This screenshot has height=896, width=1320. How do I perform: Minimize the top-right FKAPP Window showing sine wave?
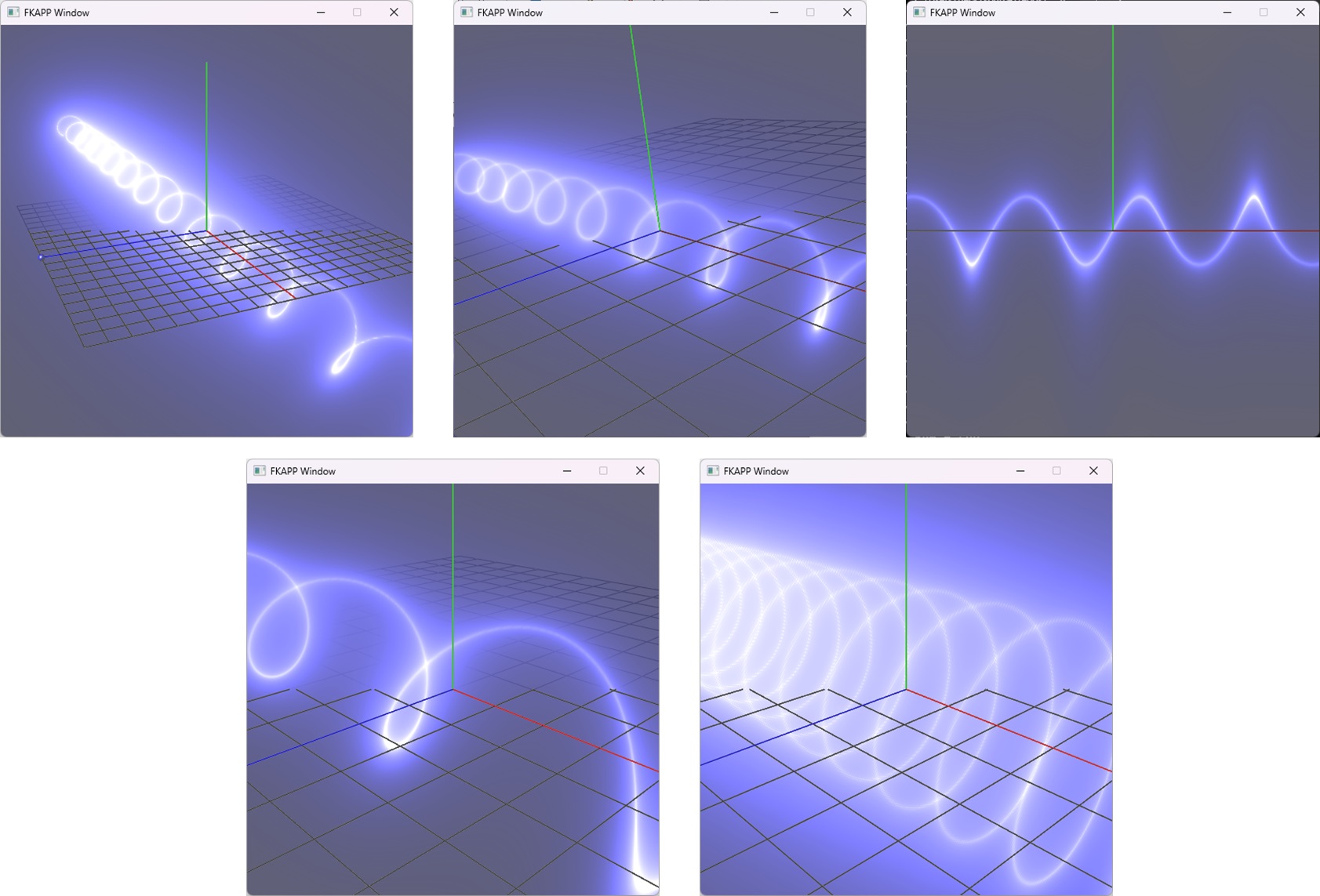1227,13
